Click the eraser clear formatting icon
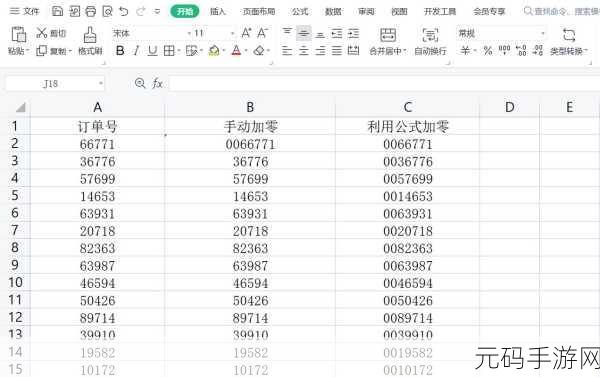Screen dimensions: 600x377 click(x=259, y=51)
